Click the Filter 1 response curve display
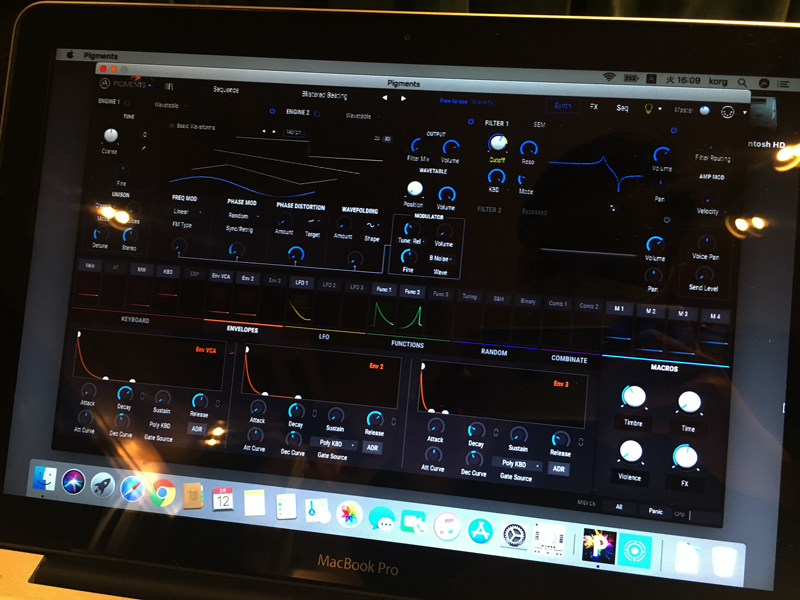The width and height of the screenshot is (800, 600). click(596, 173)
